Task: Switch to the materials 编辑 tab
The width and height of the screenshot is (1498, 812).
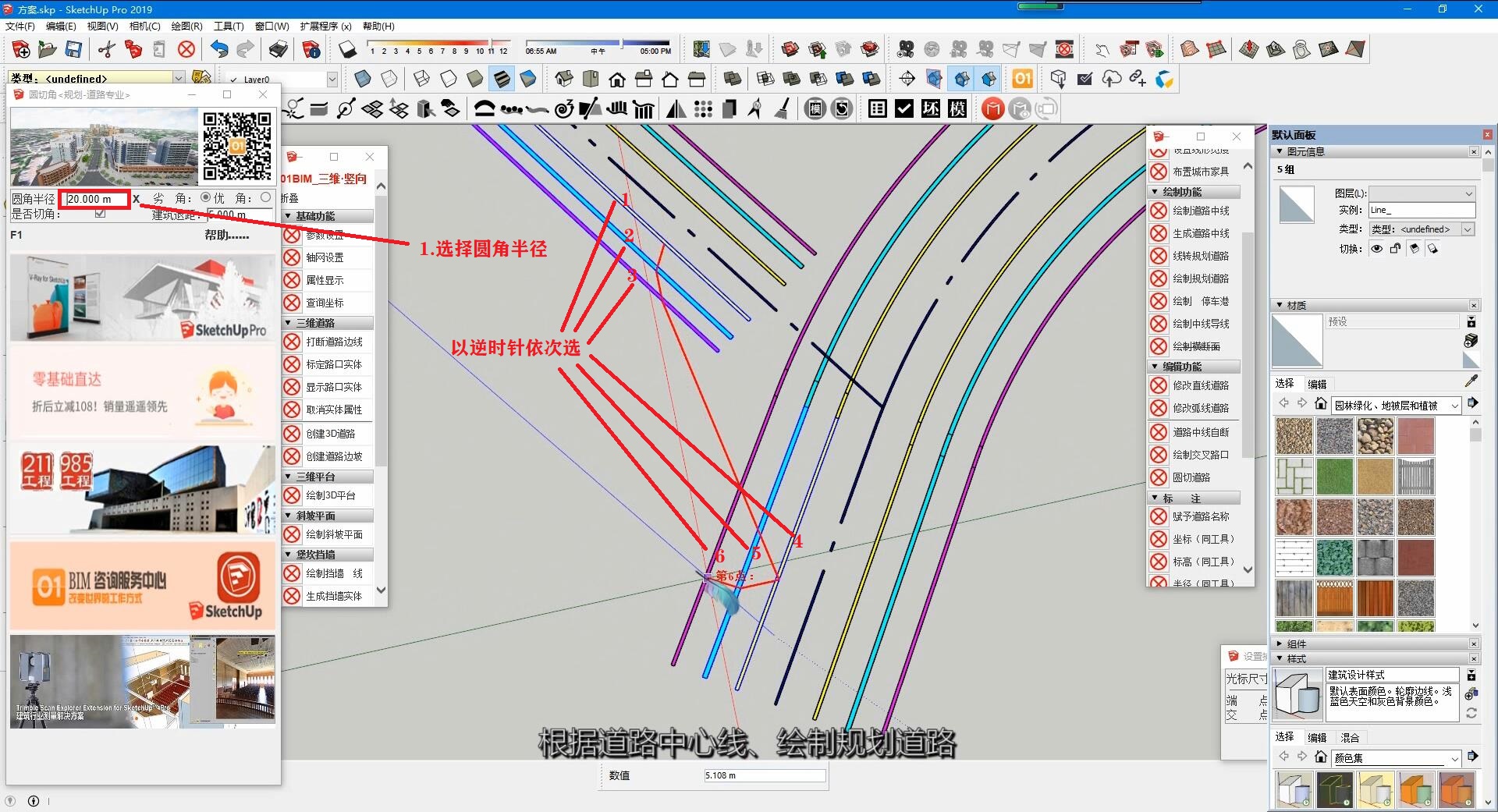Action: [x=1317, y=384]
